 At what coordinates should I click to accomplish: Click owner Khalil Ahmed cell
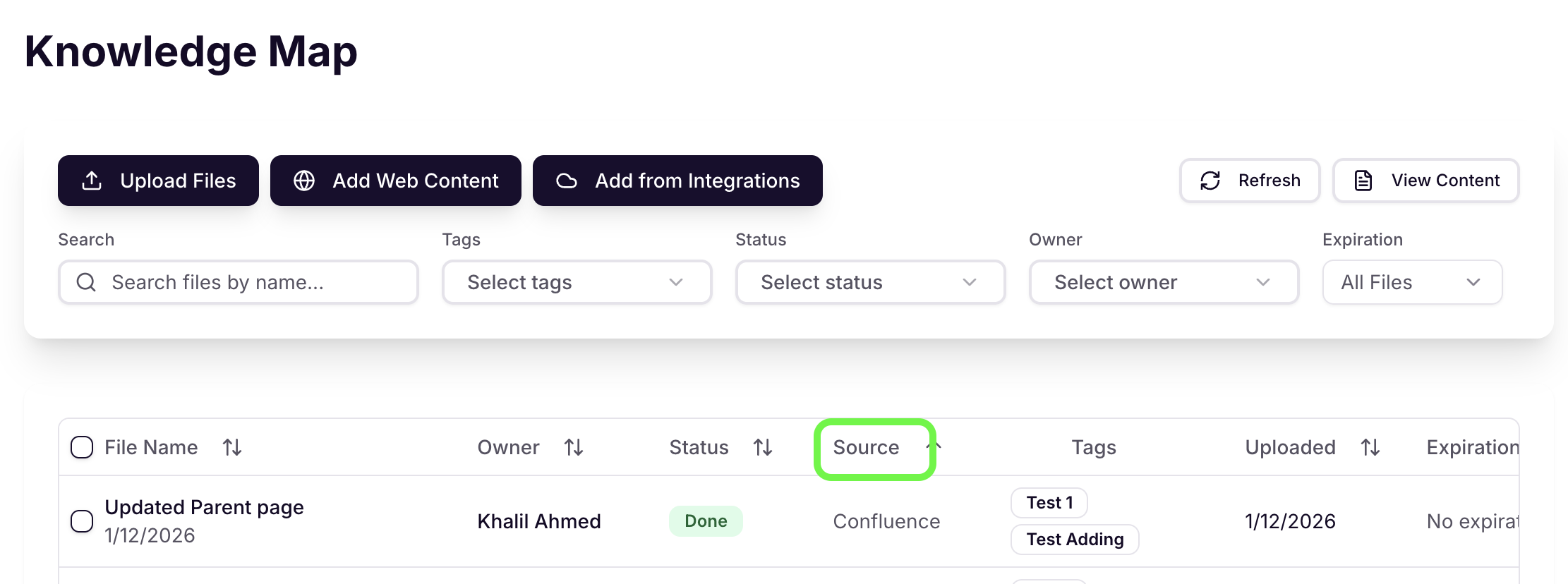(x=539, y=521)
